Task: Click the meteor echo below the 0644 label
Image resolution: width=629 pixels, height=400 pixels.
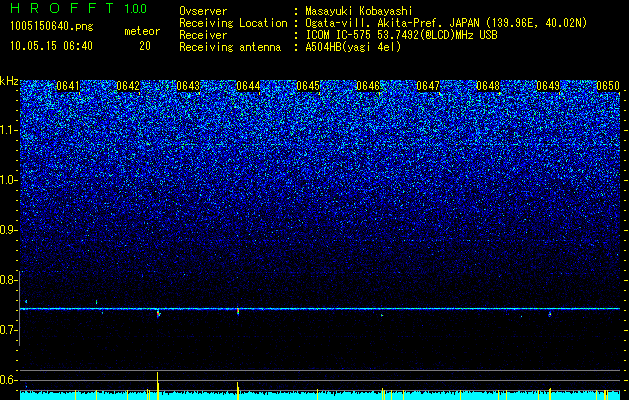Action: pos(238,311)
